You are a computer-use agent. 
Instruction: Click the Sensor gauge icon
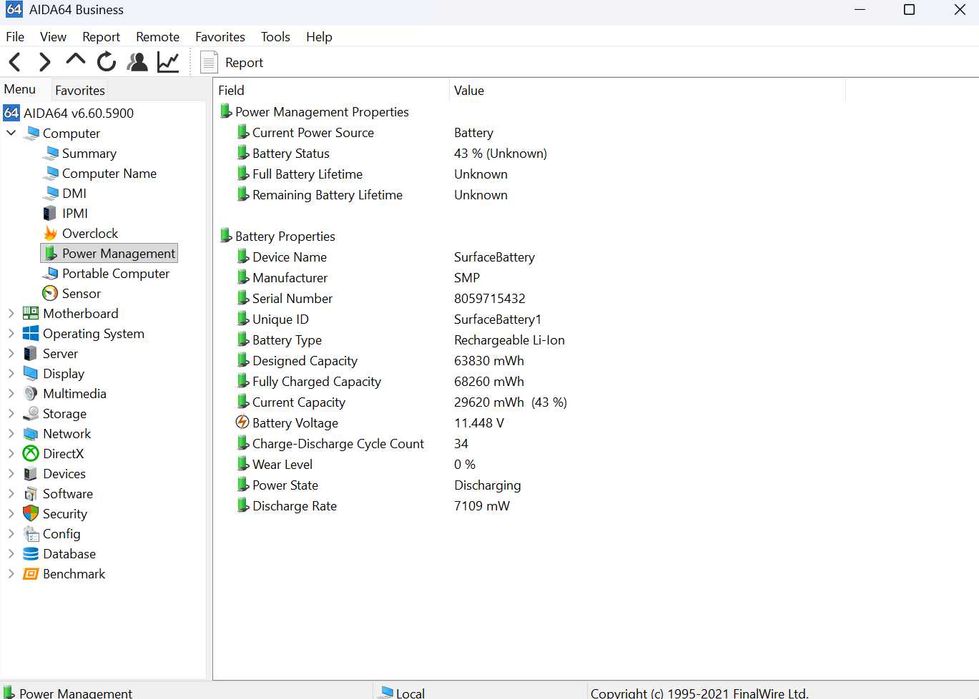pyautogui.click(x=50, y=293)
